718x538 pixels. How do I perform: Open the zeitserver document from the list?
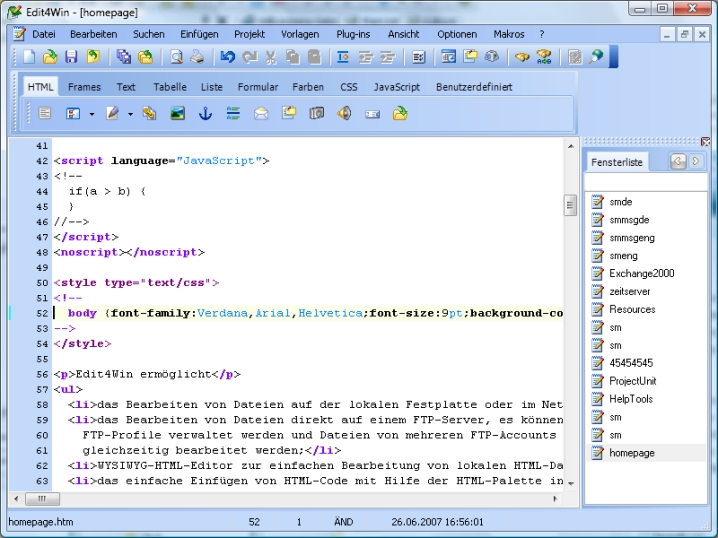(630, 291)
